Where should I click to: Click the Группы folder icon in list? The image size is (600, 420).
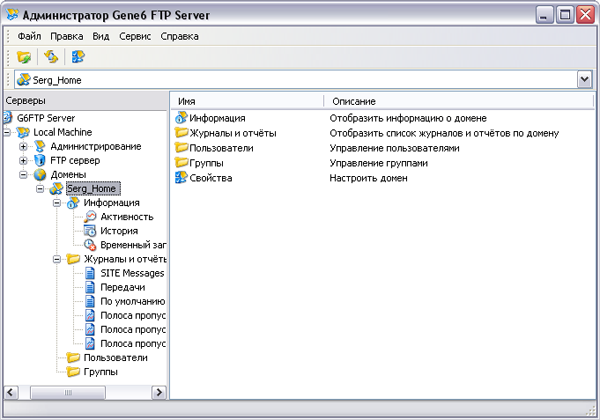pyautogui.click(x=181, y=163)
